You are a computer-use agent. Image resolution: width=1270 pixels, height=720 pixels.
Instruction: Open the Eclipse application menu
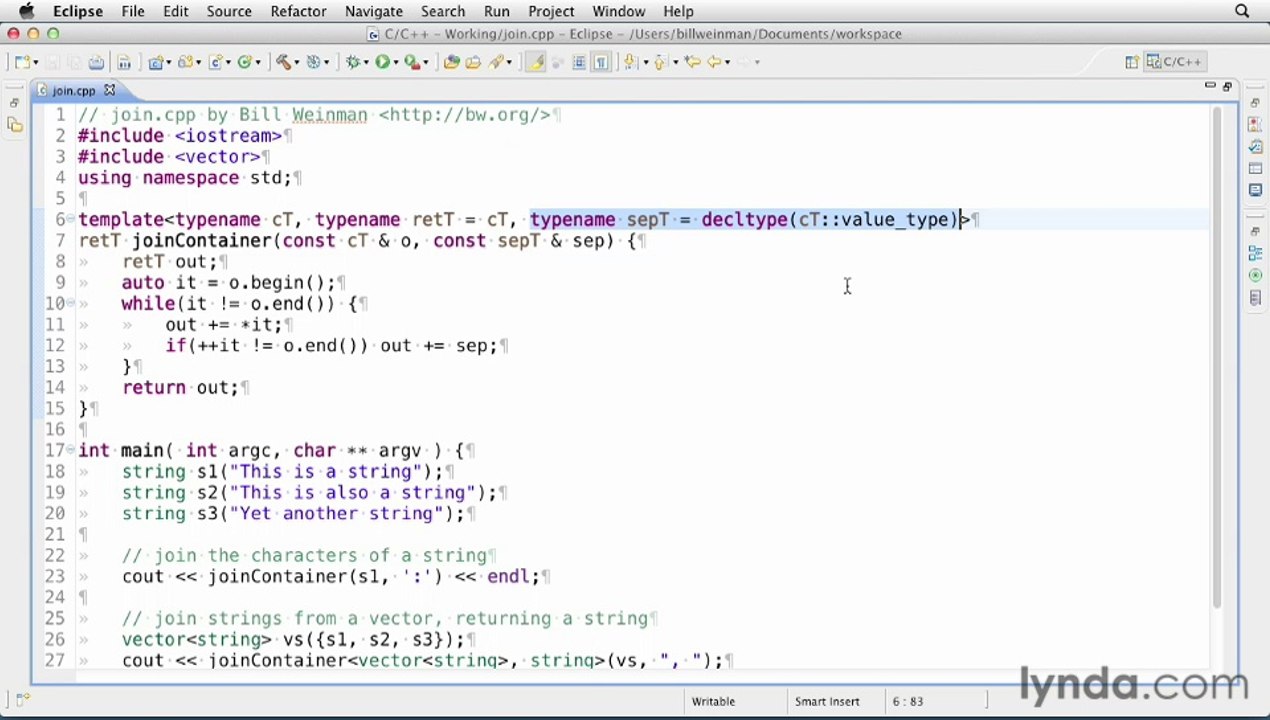tap(78, 11)
